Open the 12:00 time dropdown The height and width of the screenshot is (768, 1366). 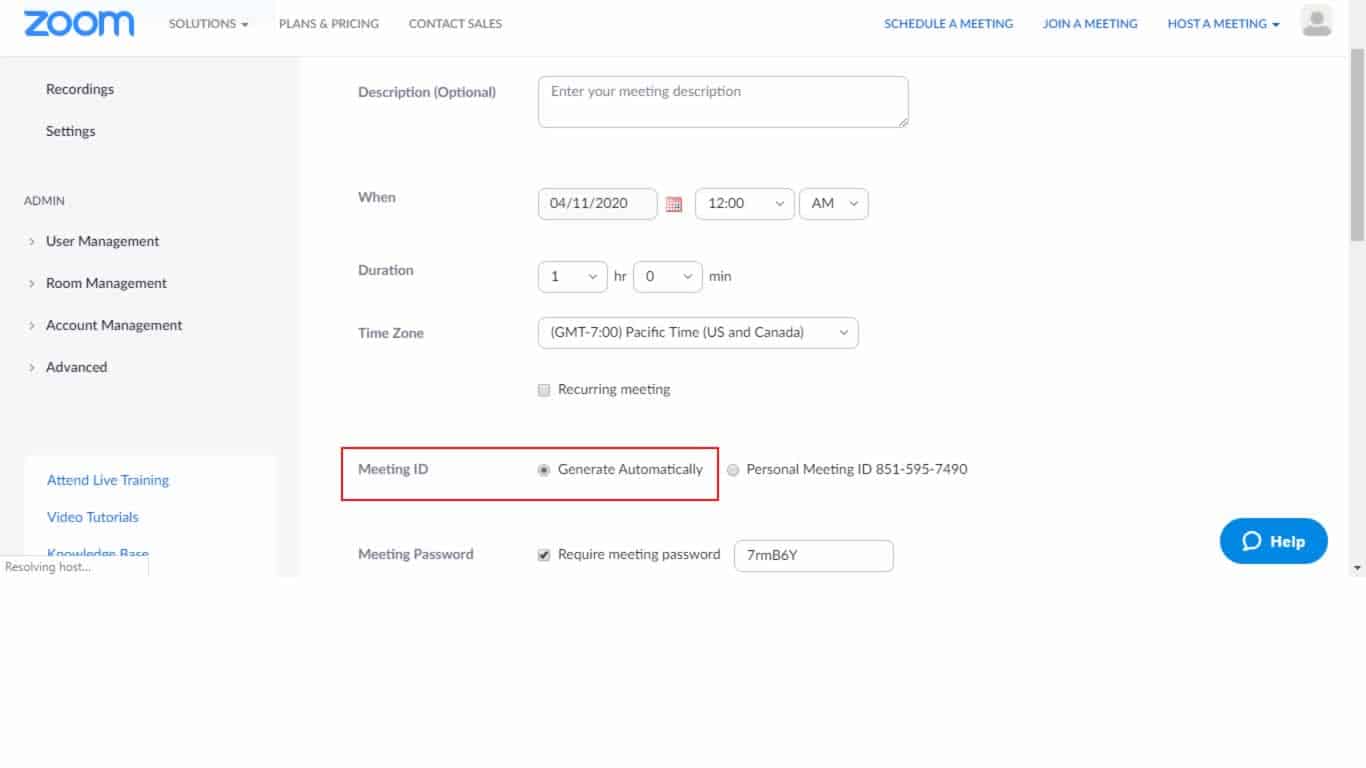click(x=745, y=203)
